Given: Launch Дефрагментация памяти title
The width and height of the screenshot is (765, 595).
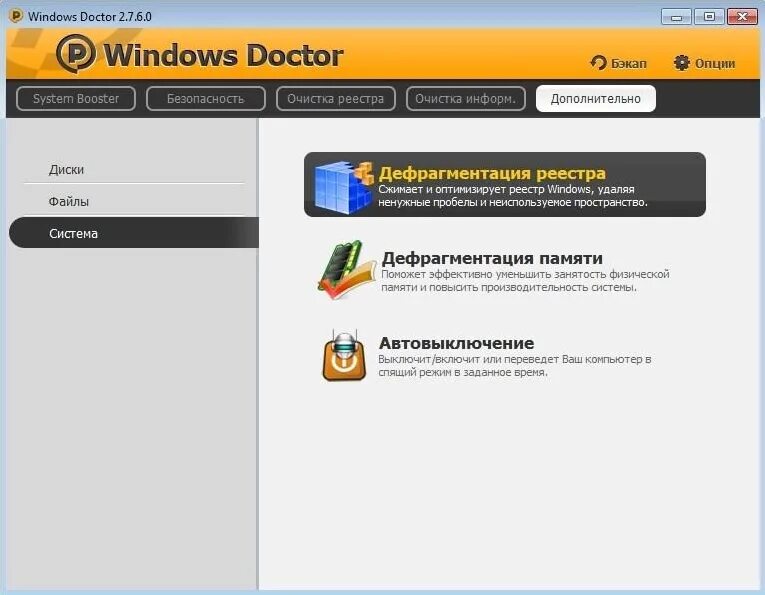Looking at the screenshot, I should coord(492,258).
